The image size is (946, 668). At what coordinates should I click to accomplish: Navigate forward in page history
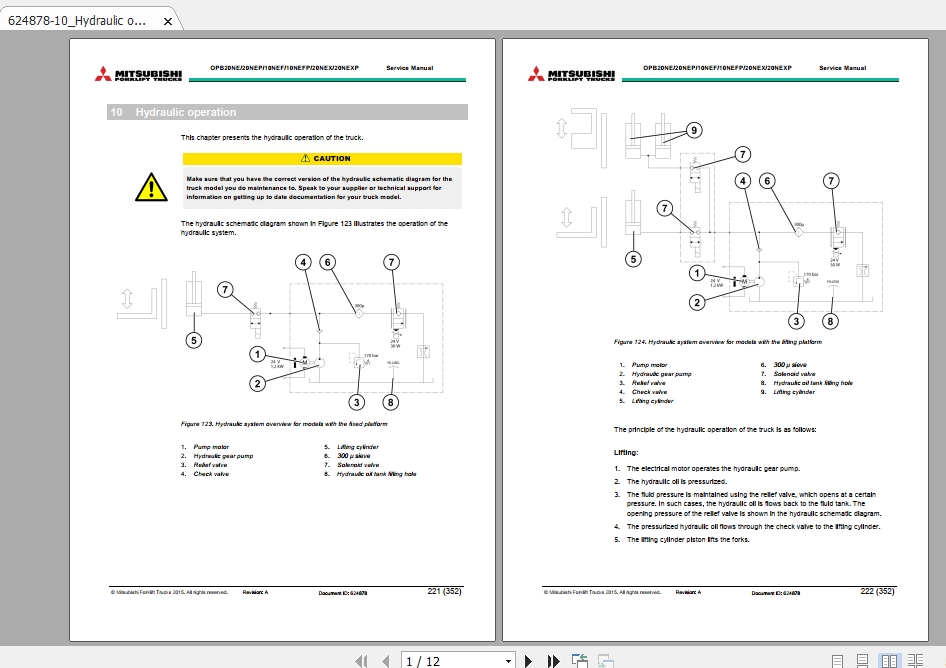604,660
